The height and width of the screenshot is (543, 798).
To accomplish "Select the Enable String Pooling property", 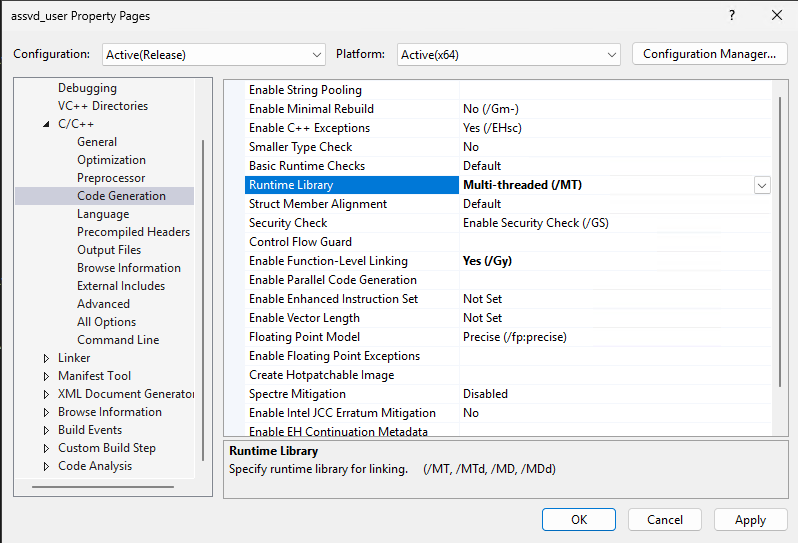I will pos(305,90).
